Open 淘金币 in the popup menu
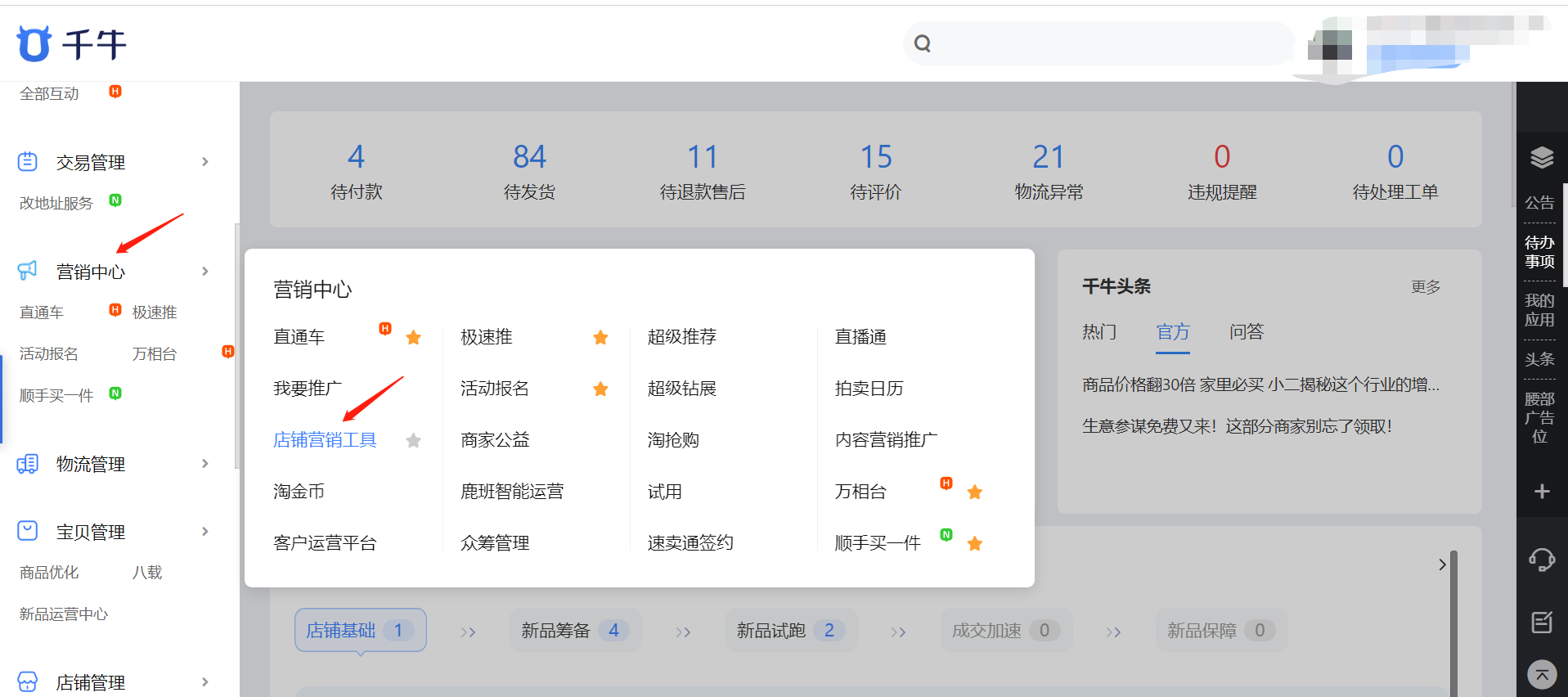 coord(299,492)
